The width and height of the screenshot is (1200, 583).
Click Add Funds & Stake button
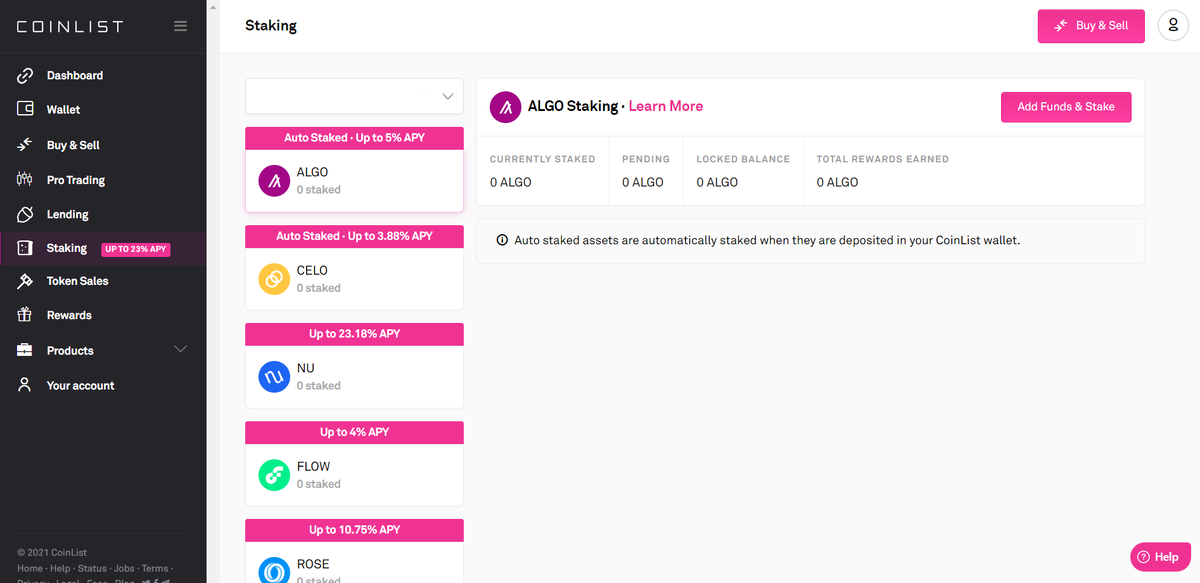pyautogui.click(x=1066, y=107)
